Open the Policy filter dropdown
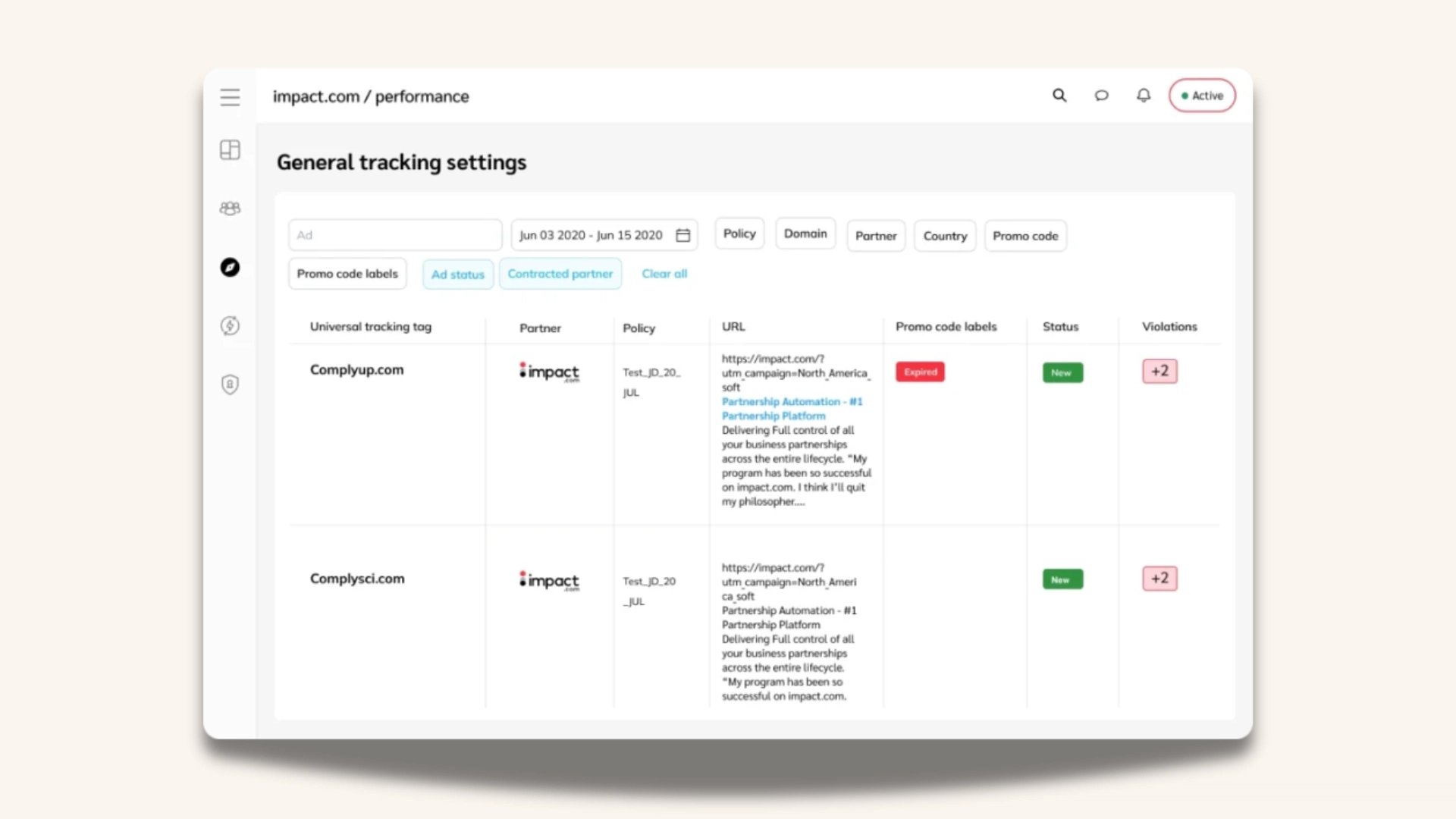Screen dimensions: 1456x819 [x=739, y=234]
